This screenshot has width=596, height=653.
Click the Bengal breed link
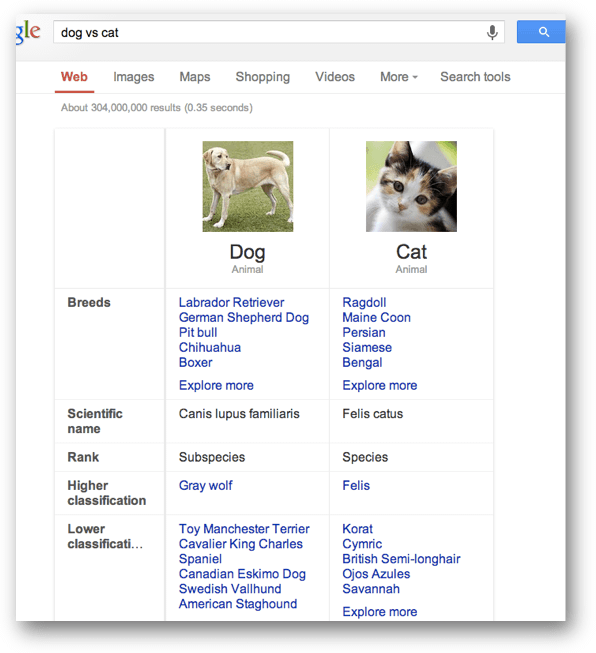point(362,362)
